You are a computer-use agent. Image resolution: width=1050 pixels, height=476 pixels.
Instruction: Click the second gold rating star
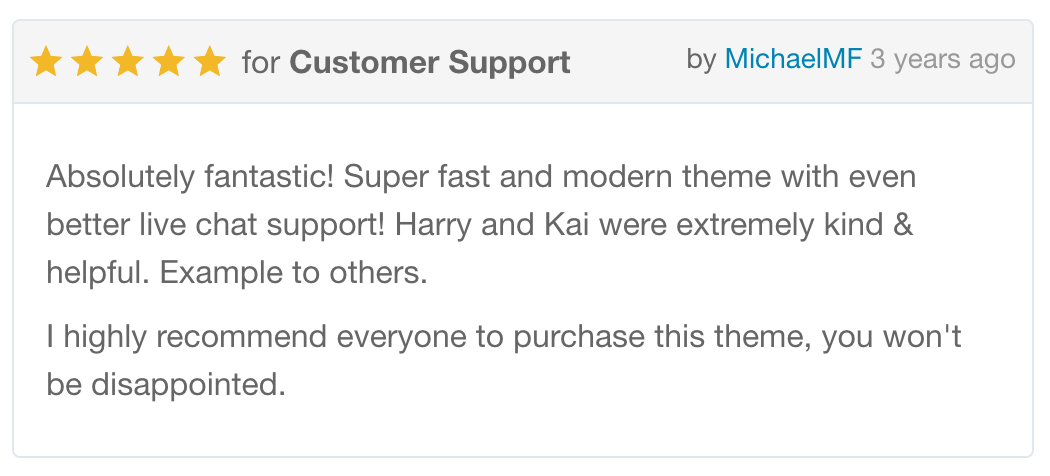[88, 62]
